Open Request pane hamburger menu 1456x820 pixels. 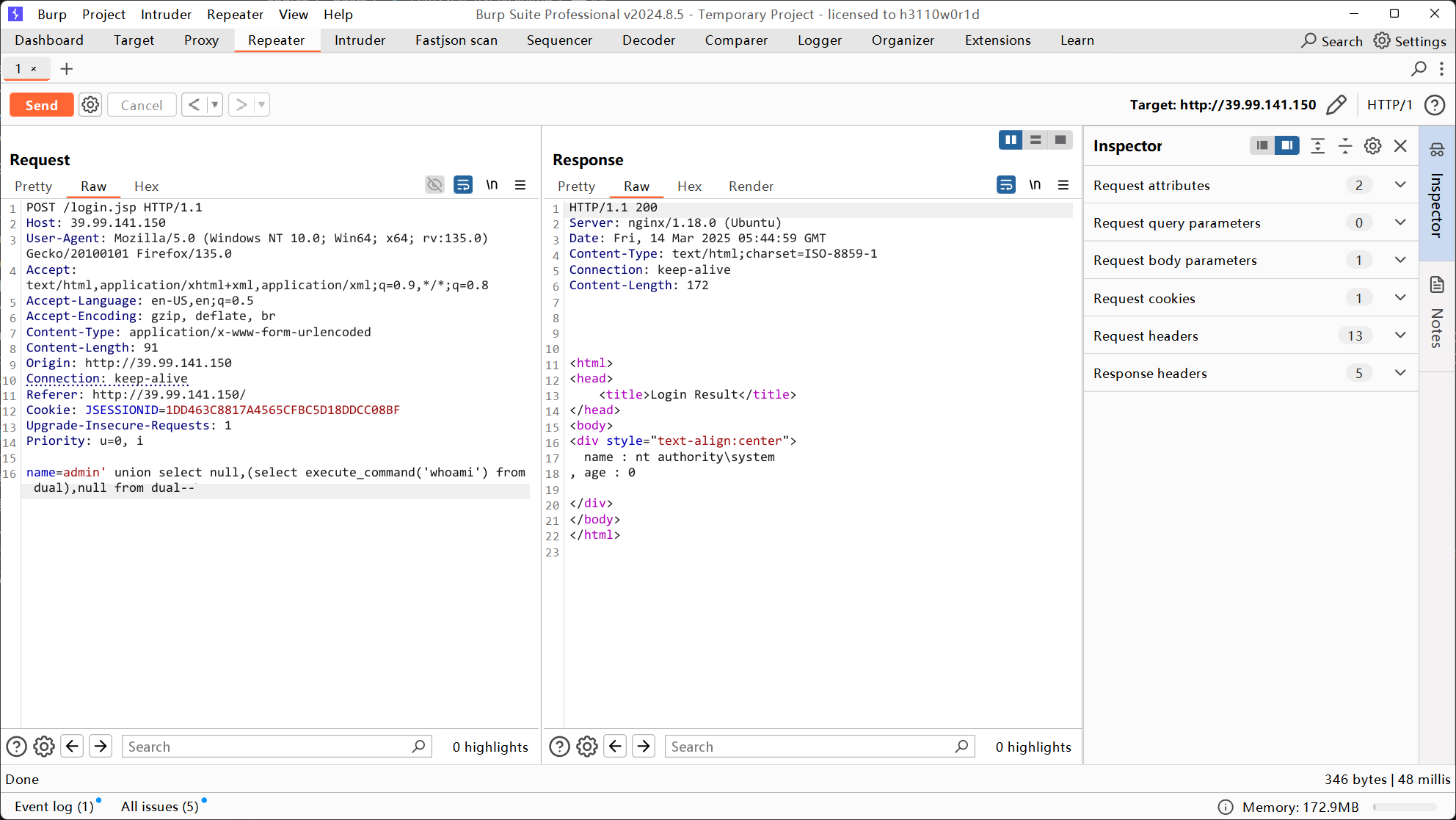click(x=520, y=185)
